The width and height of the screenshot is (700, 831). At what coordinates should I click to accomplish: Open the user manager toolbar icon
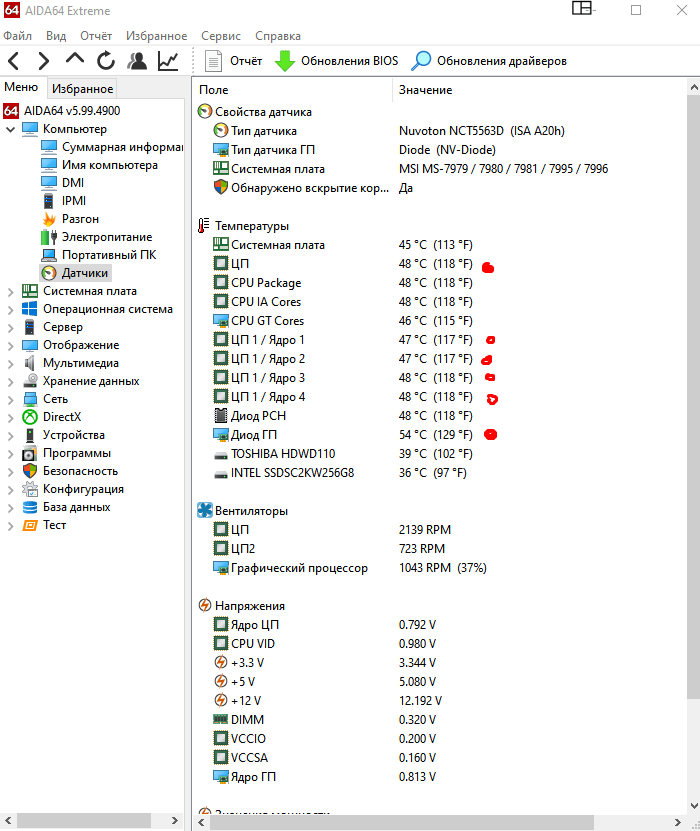pyautogui.click(x=137, y=61)
